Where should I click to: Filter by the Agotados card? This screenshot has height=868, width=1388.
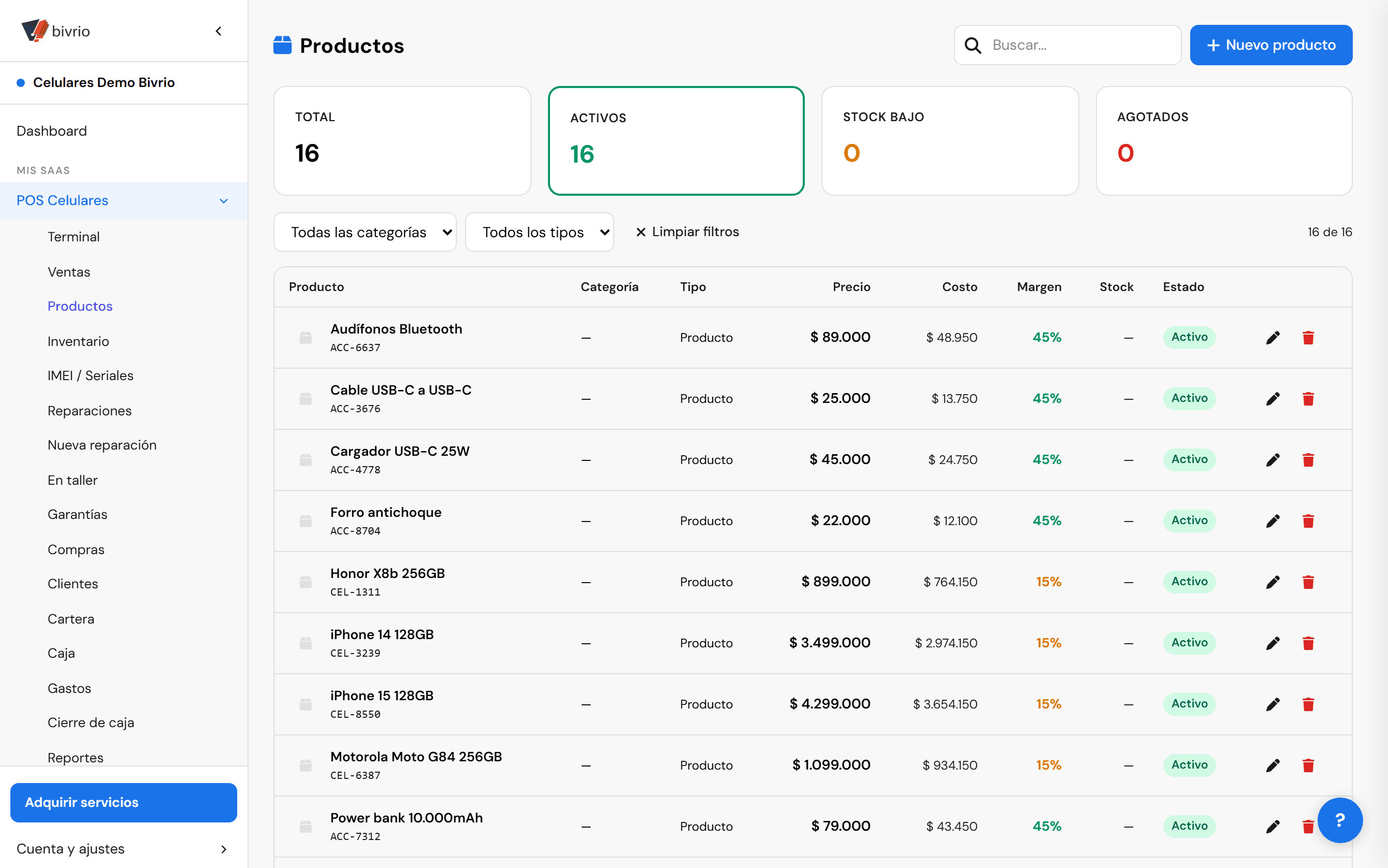[1224, 141]
